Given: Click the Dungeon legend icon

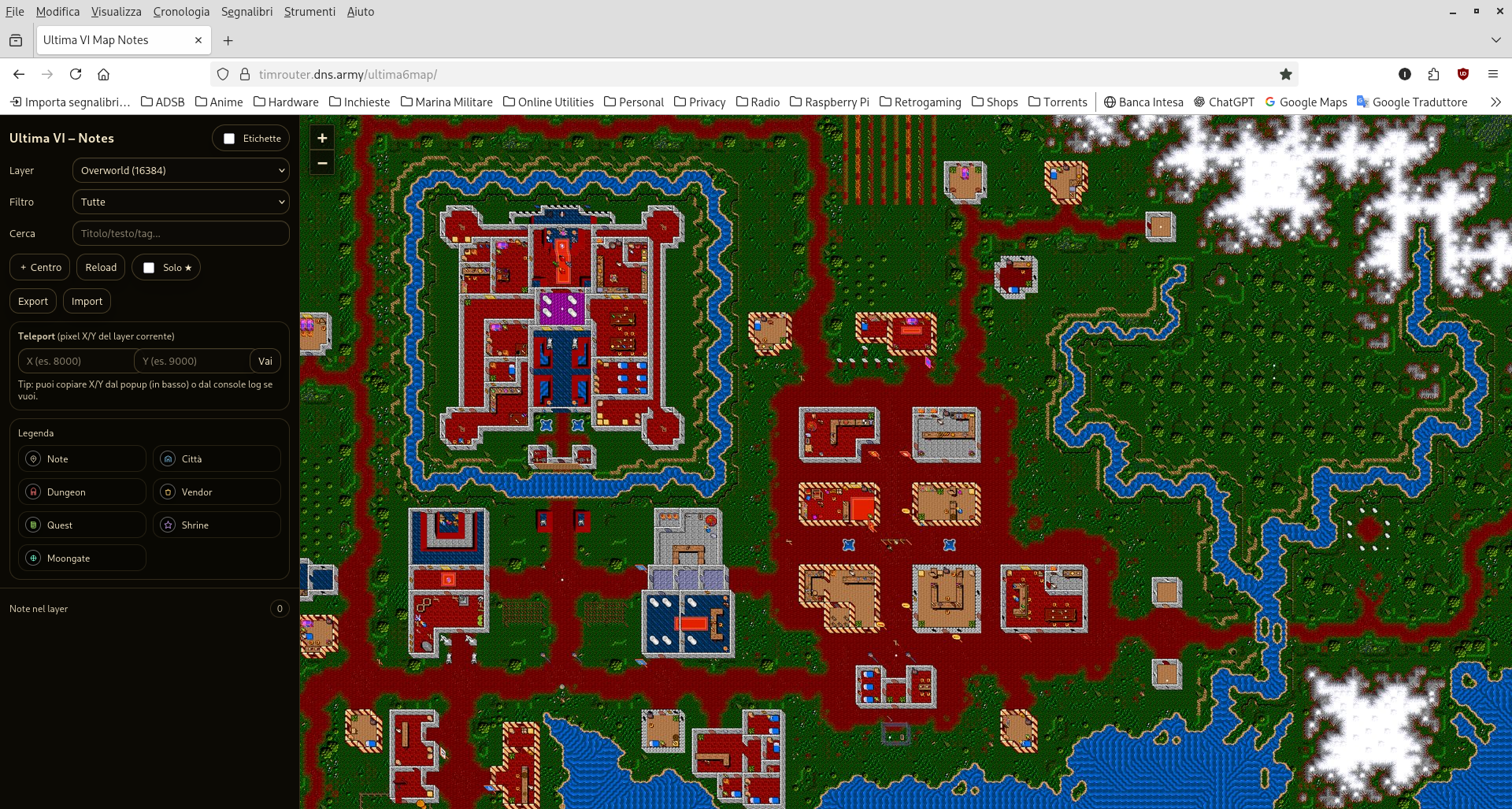Looking at the screenshot, I should (33, 492).
